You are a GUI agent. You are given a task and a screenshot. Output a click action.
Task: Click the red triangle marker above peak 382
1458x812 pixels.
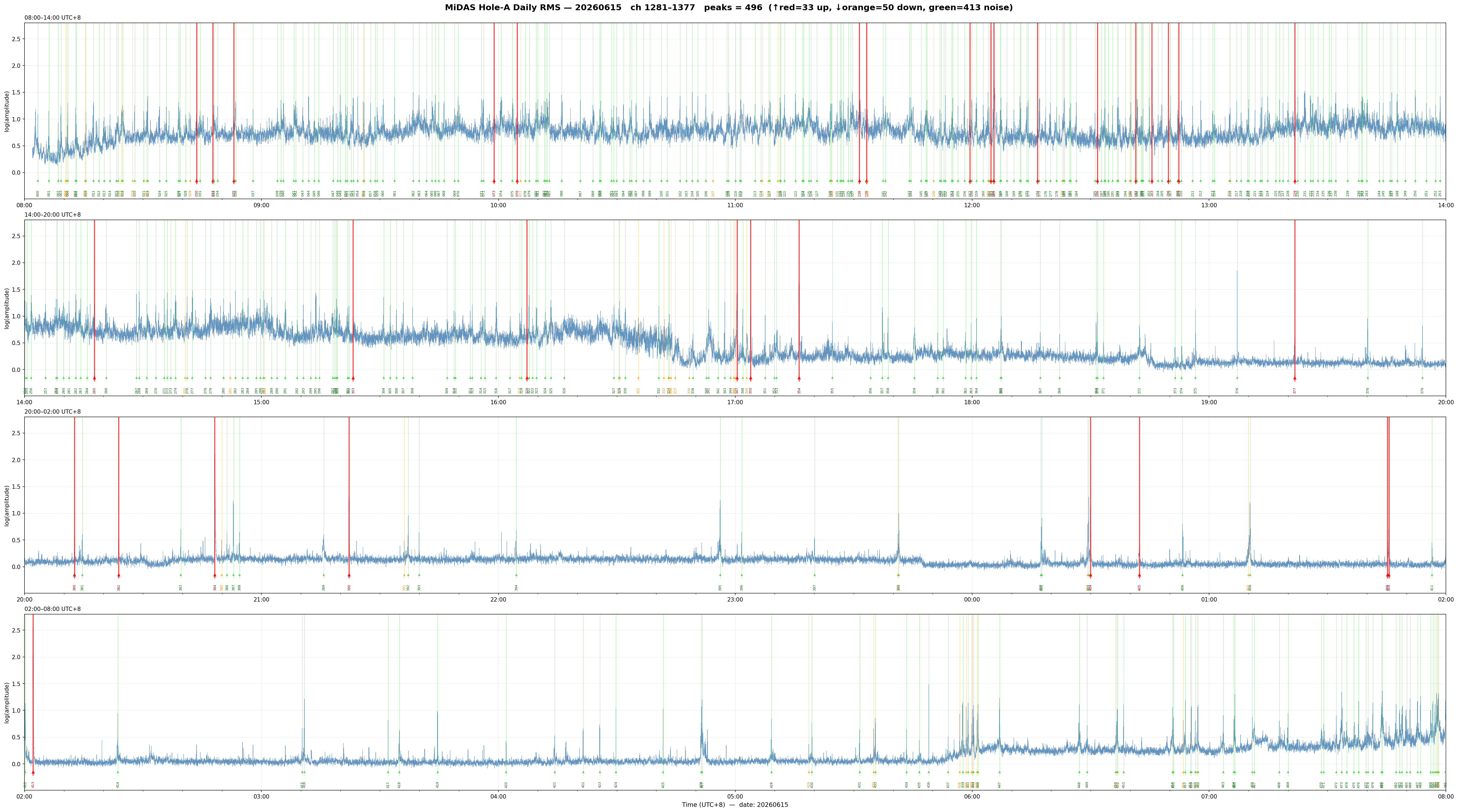point(119,575)
